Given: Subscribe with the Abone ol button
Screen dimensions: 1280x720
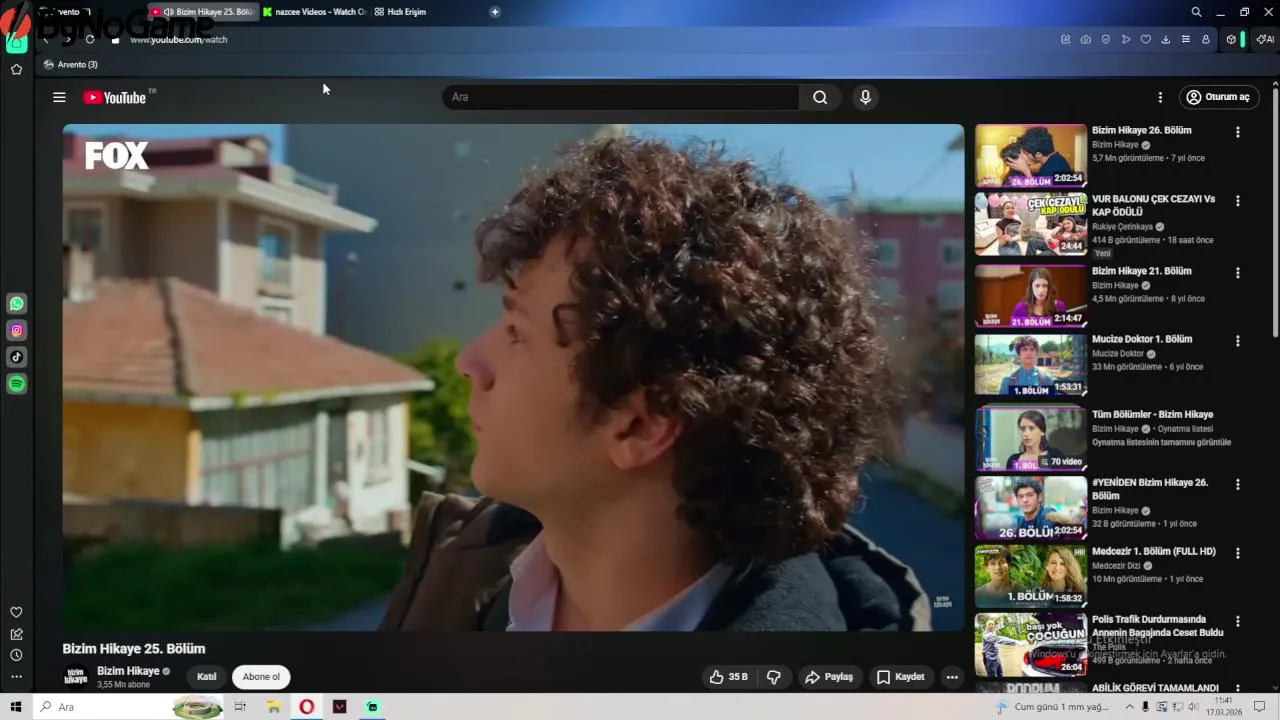Looking at the screenshot, I should tap(261, 677).
